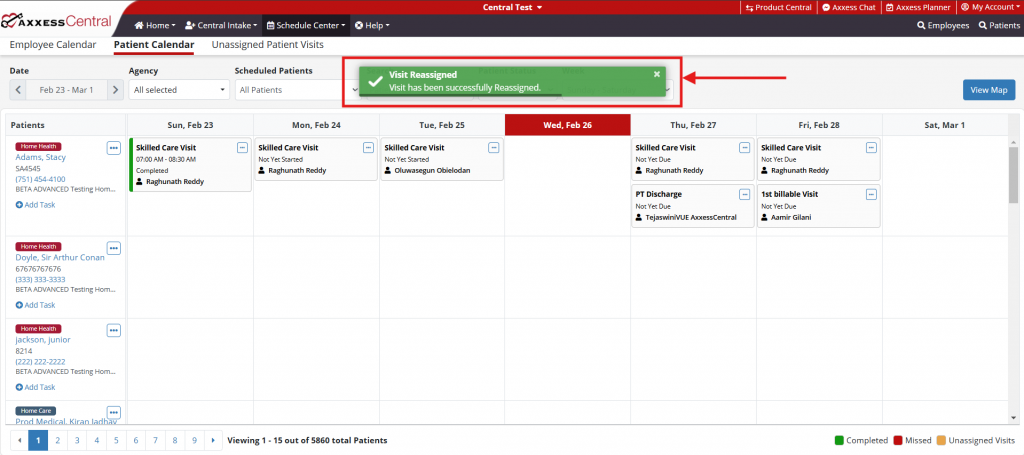
Task: Collapse the Sunday Skilled Care Visit card
Action: tap(242, 147)
